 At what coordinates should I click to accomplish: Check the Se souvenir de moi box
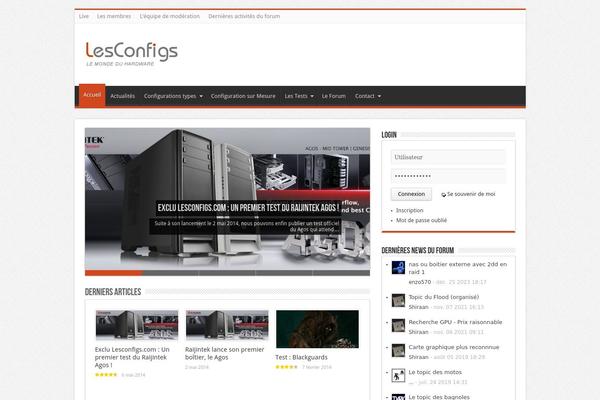(x=443, y=194)
